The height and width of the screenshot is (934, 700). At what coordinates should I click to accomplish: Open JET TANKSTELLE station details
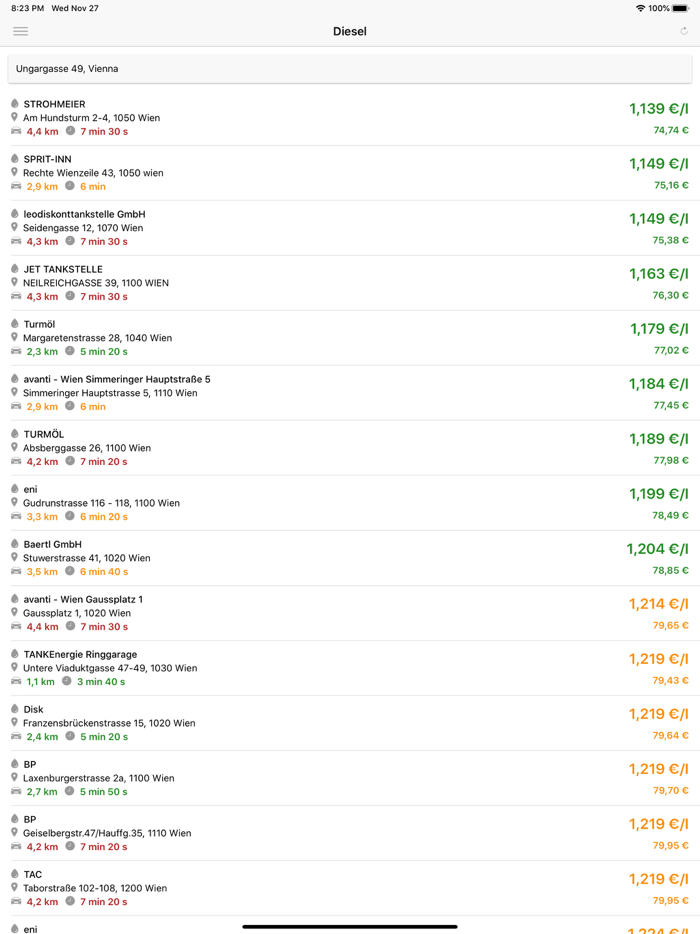(x=300, y=282)
